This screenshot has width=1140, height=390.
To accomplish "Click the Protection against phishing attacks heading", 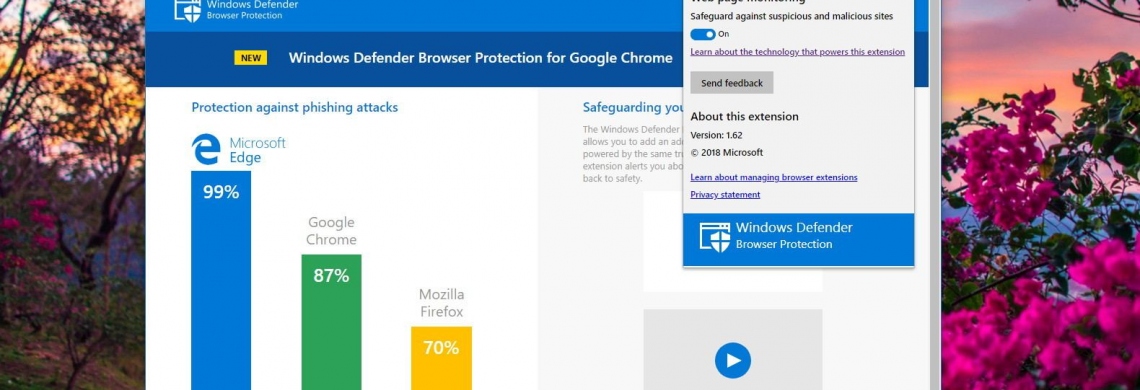I will (x=294, y=108).
